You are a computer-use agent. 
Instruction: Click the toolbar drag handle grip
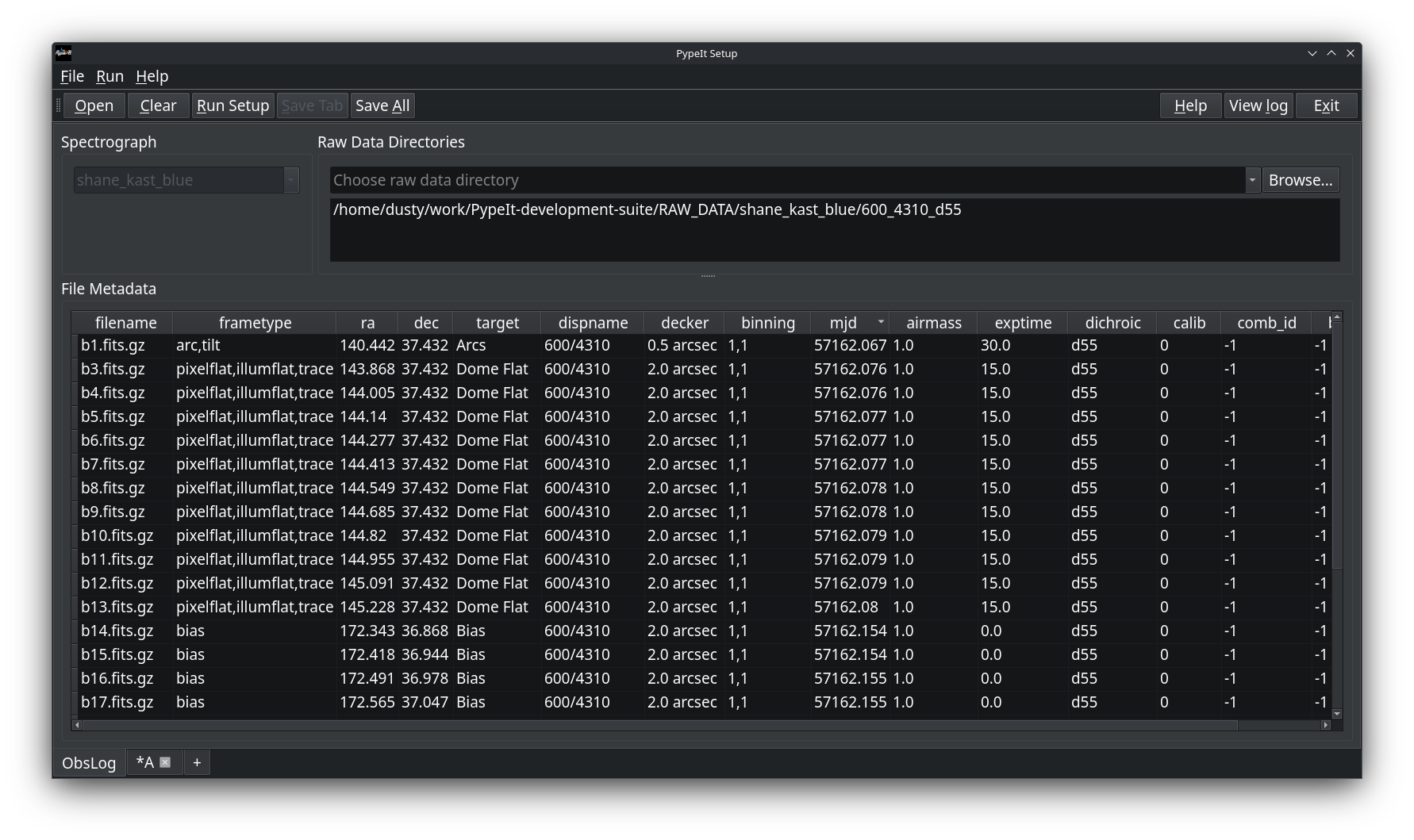58,105
